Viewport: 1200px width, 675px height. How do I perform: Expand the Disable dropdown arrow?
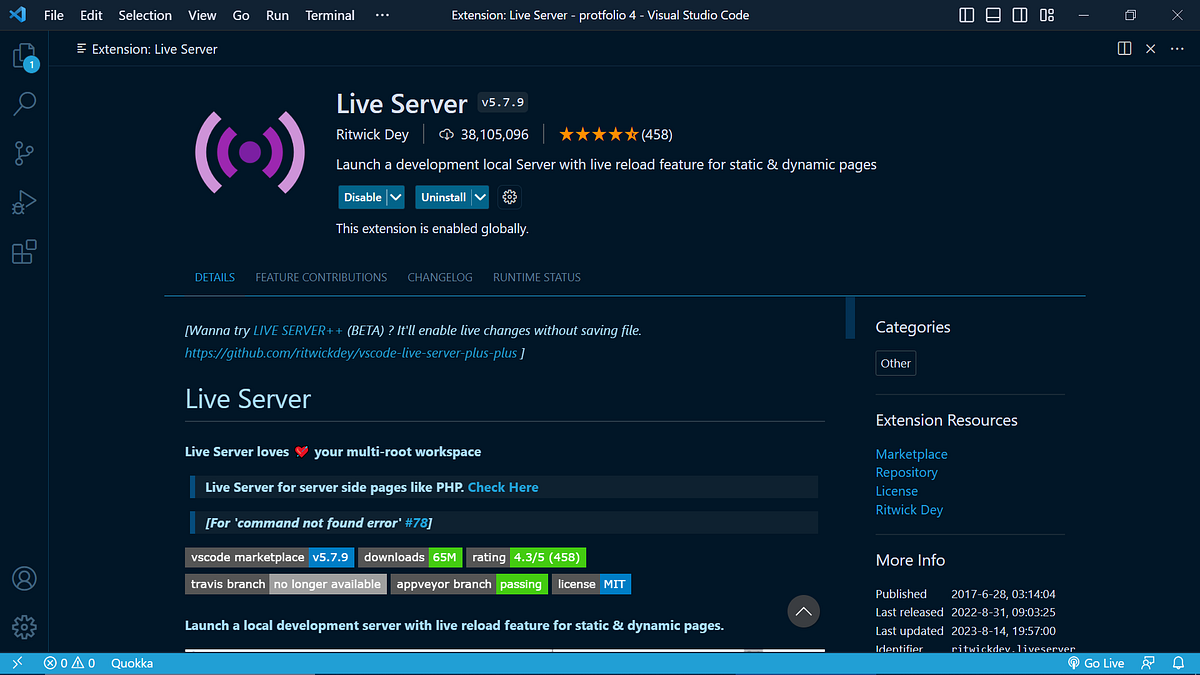394,197
